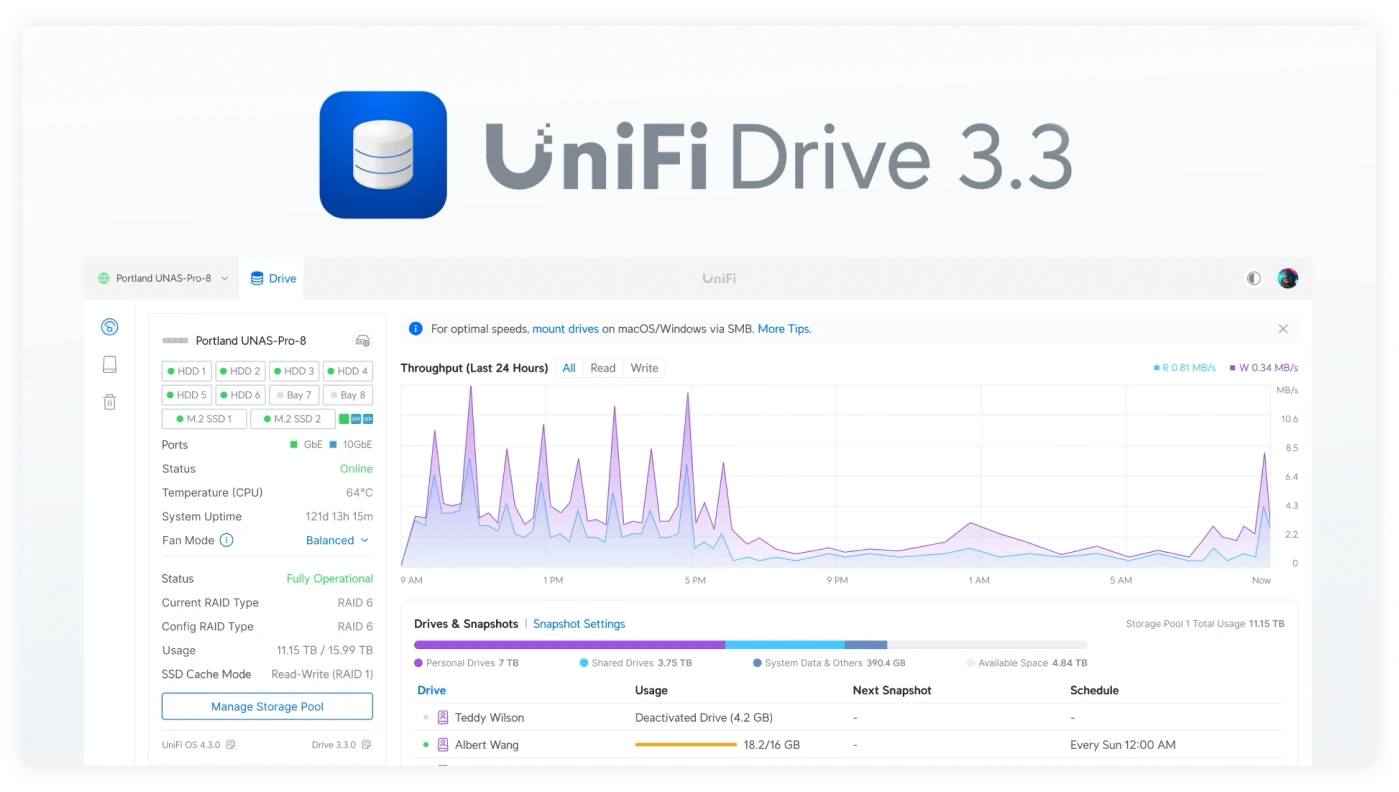Click the user icon next to Albert Wang
This screenshot has height=792, width=1399.
[x=443, y=745]
